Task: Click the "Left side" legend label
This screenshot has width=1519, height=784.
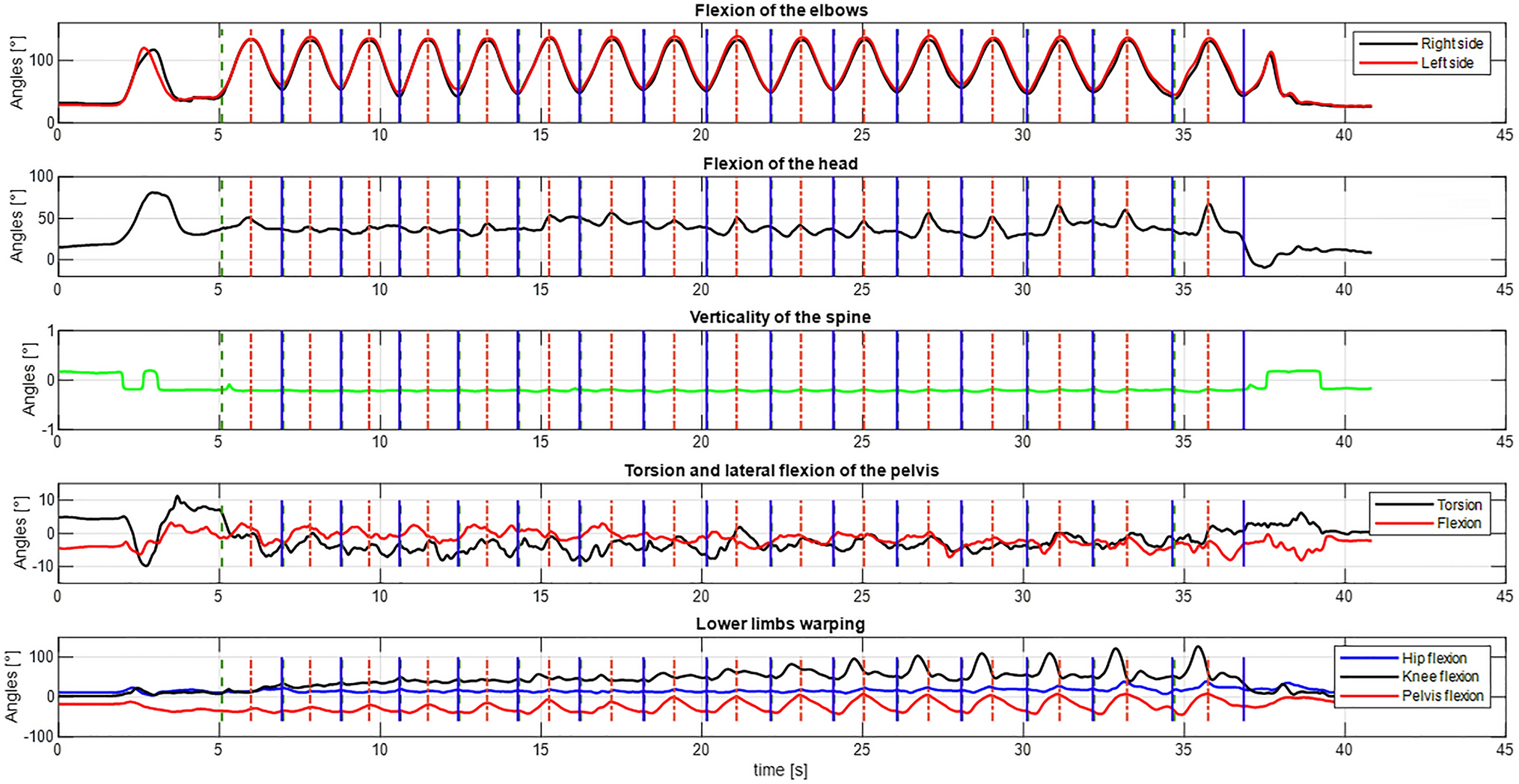Action: click(1447, 64)
